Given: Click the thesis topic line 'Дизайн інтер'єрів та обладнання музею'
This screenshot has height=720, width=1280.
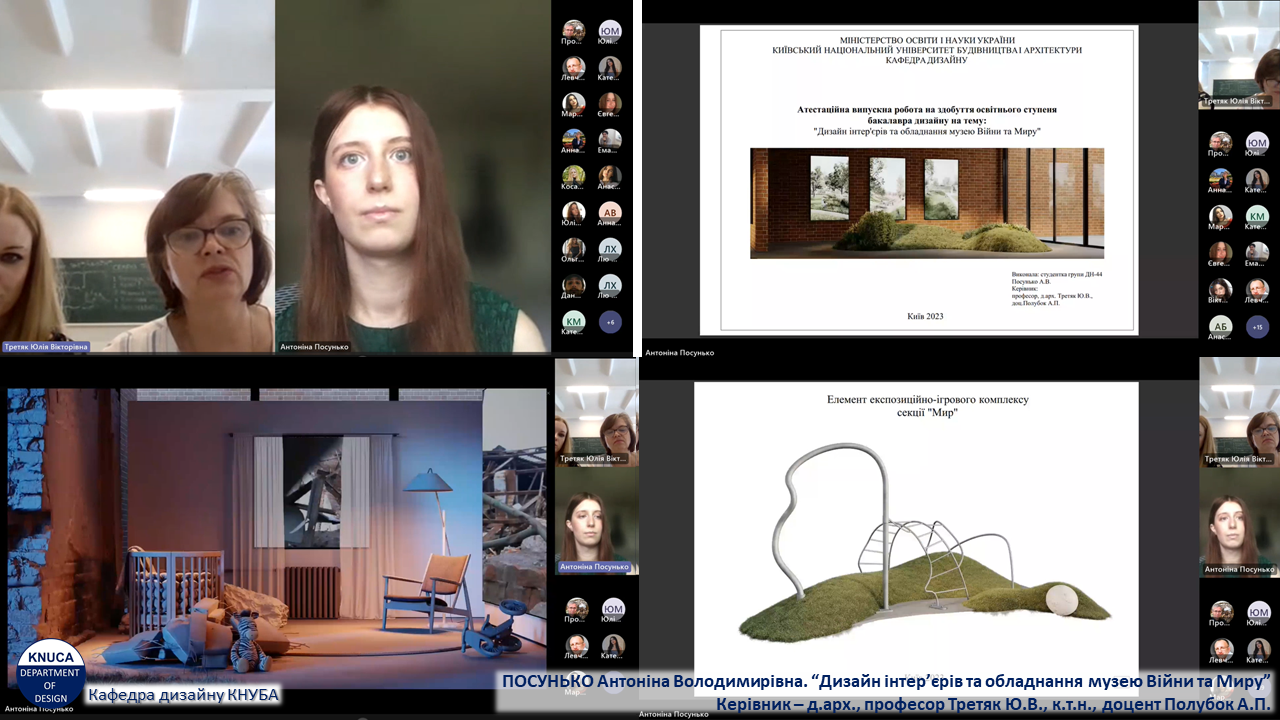Looking at the screenshot, I should click(927, 131).
